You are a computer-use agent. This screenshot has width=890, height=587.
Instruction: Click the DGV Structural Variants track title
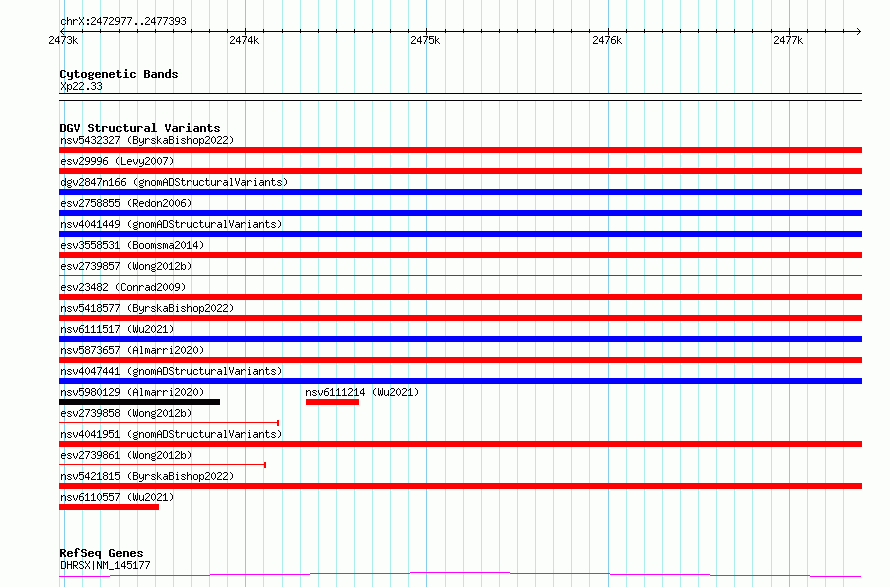point(140,128)
